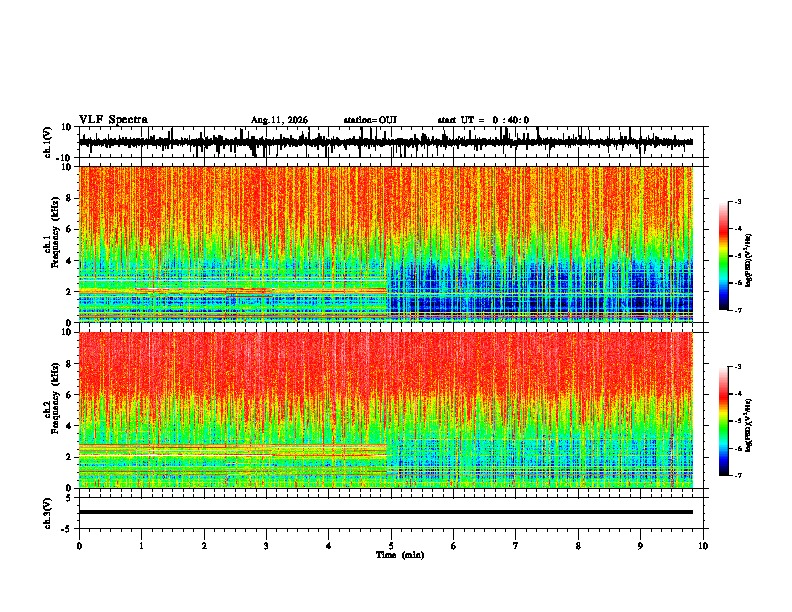Click the '-5' label of ch.1 colorbar
This screenshot has width=792, height=612.
(738, 256)
